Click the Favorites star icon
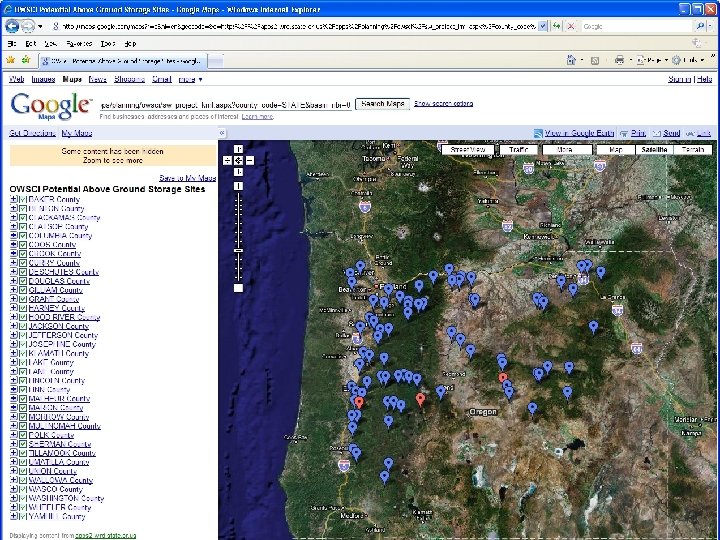 coord(11,60)
